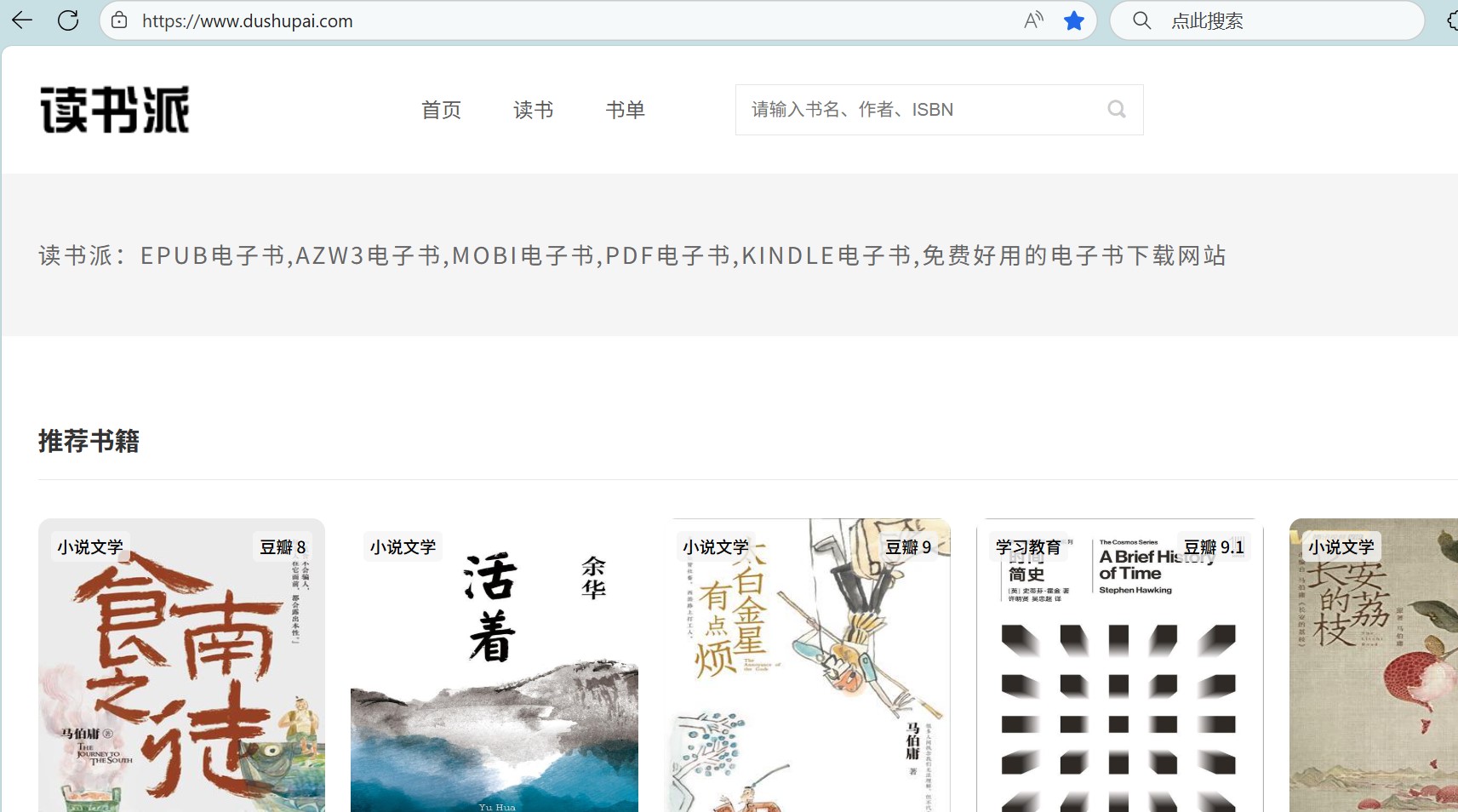The width and height of the screenshot is (1458, 812).
Task: Click 小说文学 tag on 活着
Action: [403, 546]
